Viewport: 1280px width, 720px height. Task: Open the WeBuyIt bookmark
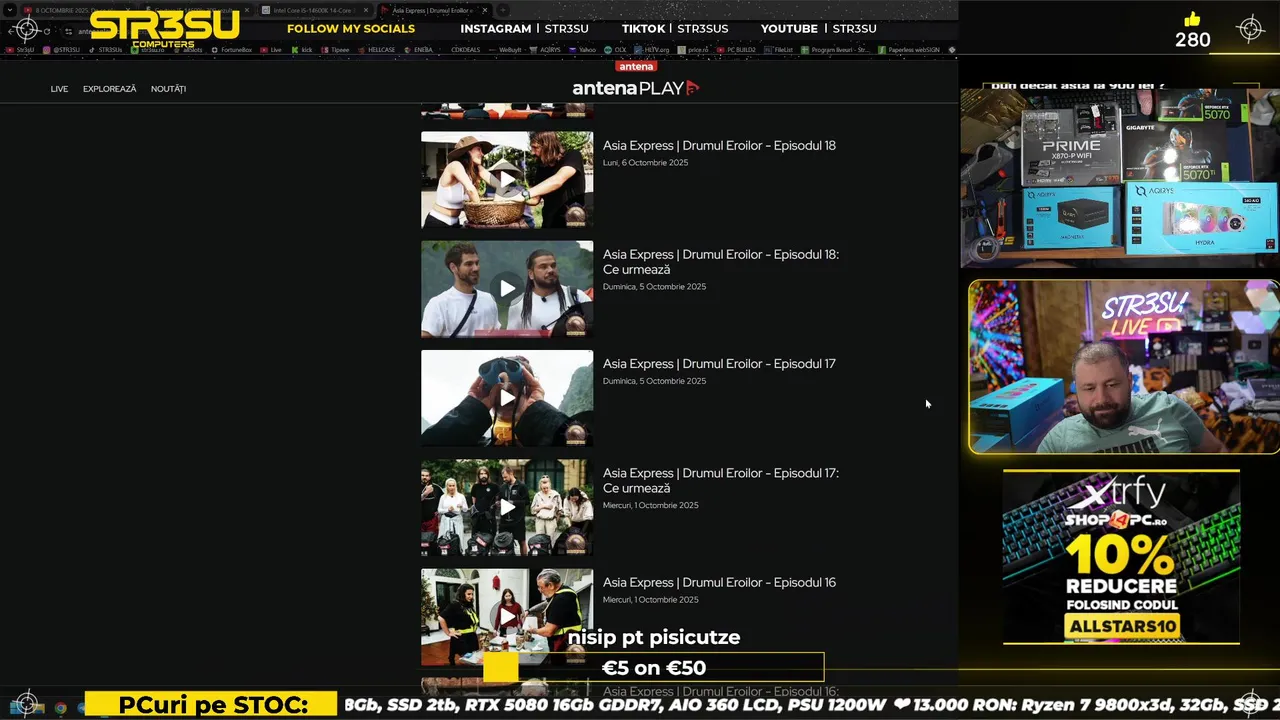(507, 49)
